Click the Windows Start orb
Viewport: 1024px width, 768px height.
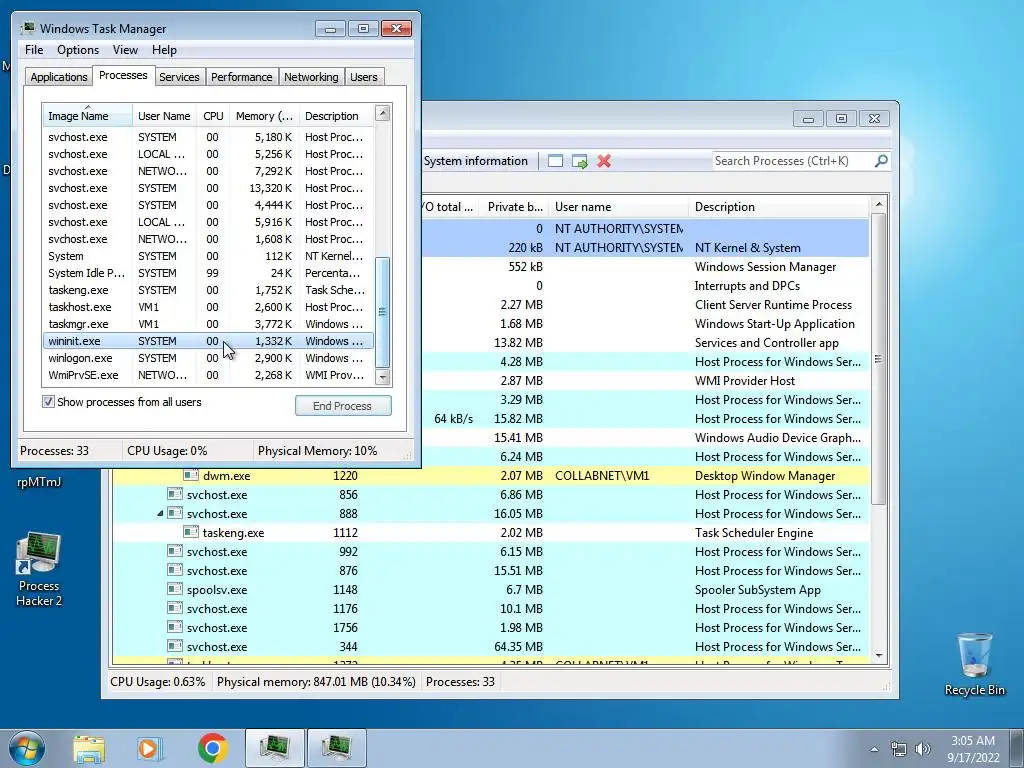(x=26, y=748)
